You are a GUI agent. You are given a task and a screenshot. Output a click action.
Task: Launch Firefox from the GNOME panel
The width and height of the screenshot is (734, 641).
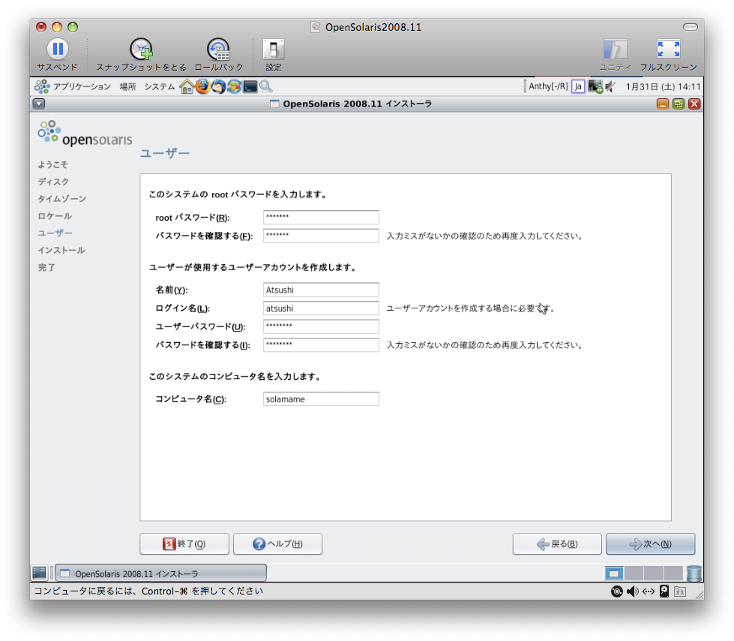[x=203, y=87]
